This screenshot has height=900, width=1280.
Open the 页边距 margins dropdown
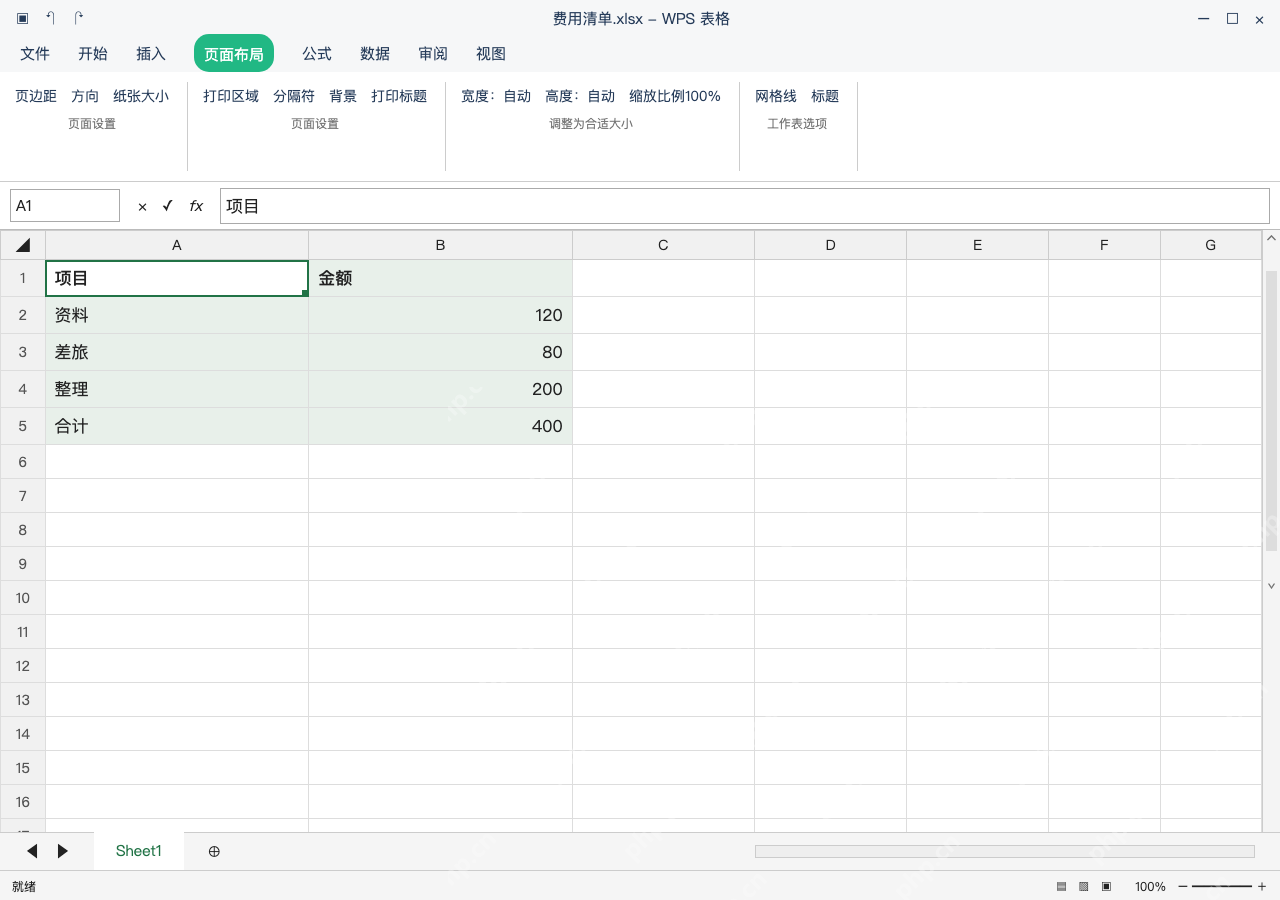(x=36, y=96)
